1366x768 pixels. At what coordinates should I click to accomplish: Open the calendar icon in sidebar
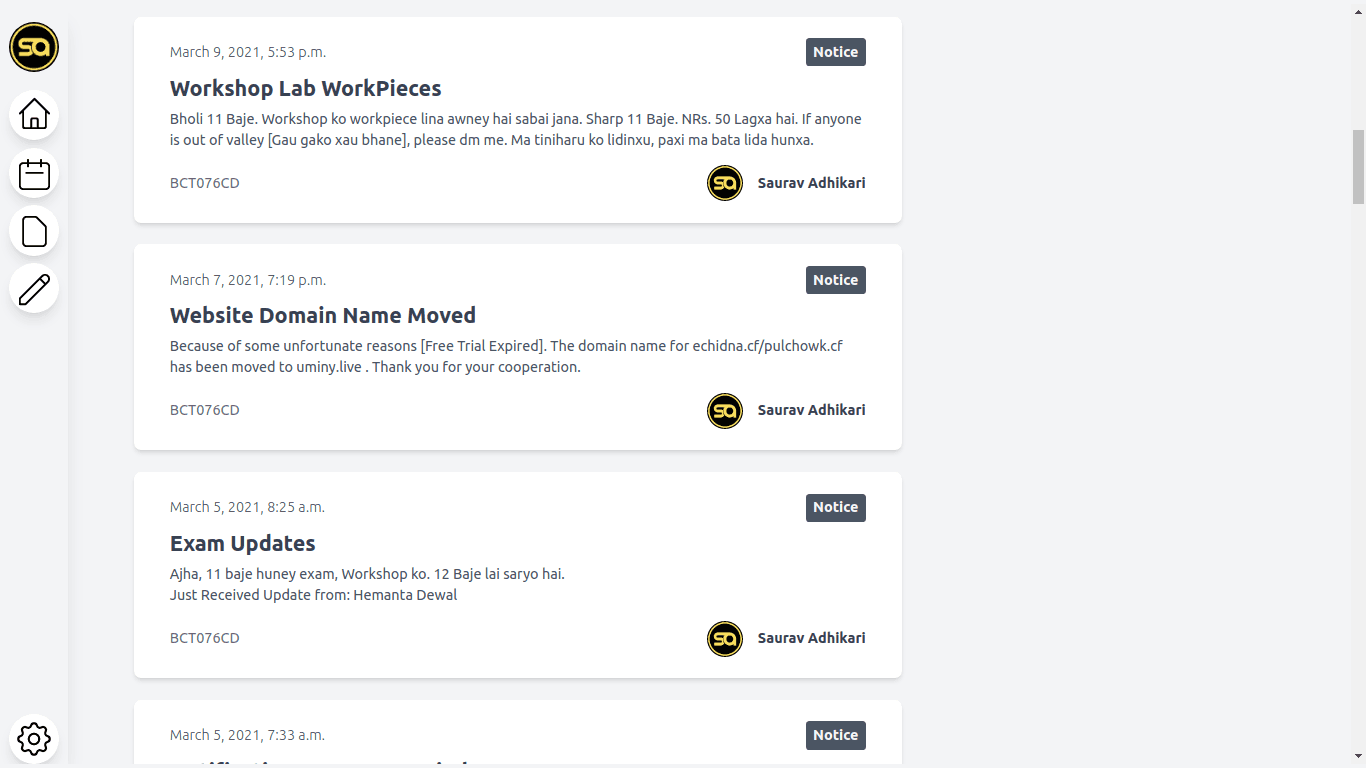tap(34, 174)
